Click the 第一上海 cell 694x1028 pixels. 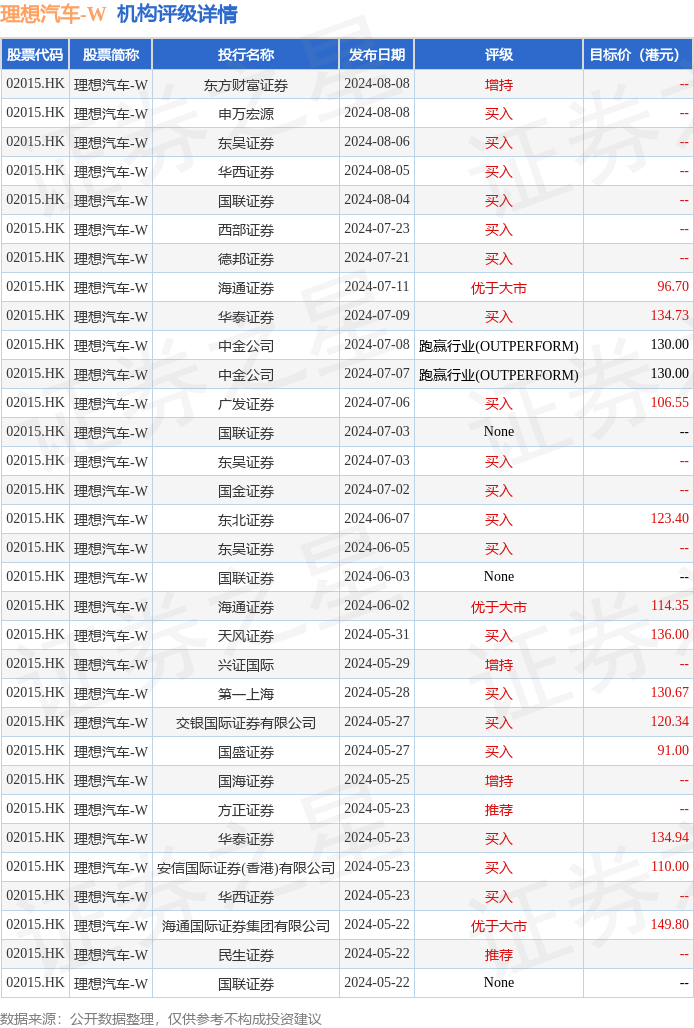(246, 694)
